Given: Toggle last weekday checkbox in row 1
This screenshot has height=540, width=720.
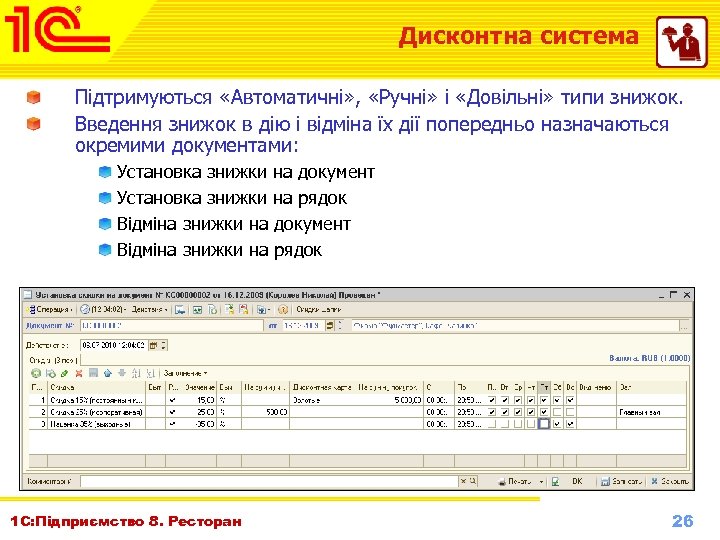Looking at the screenshot, I should coord(570,400).
